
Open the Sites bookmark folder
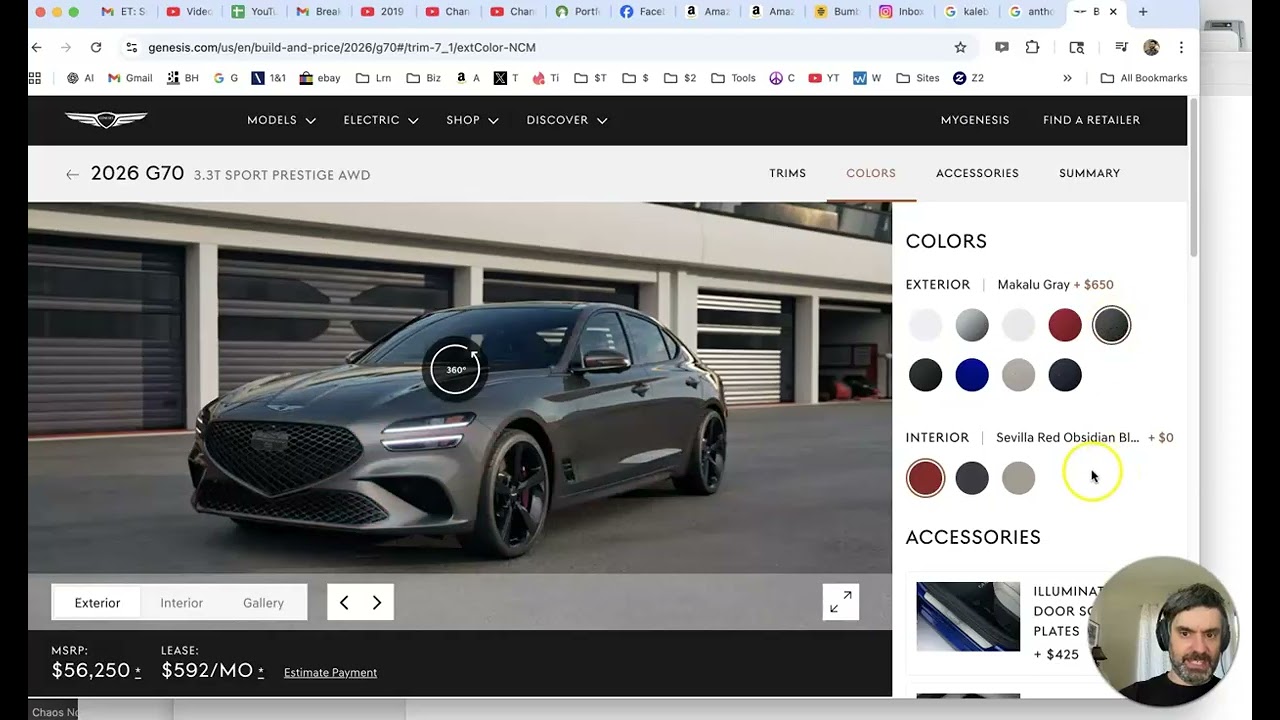[x=918, y=78]
